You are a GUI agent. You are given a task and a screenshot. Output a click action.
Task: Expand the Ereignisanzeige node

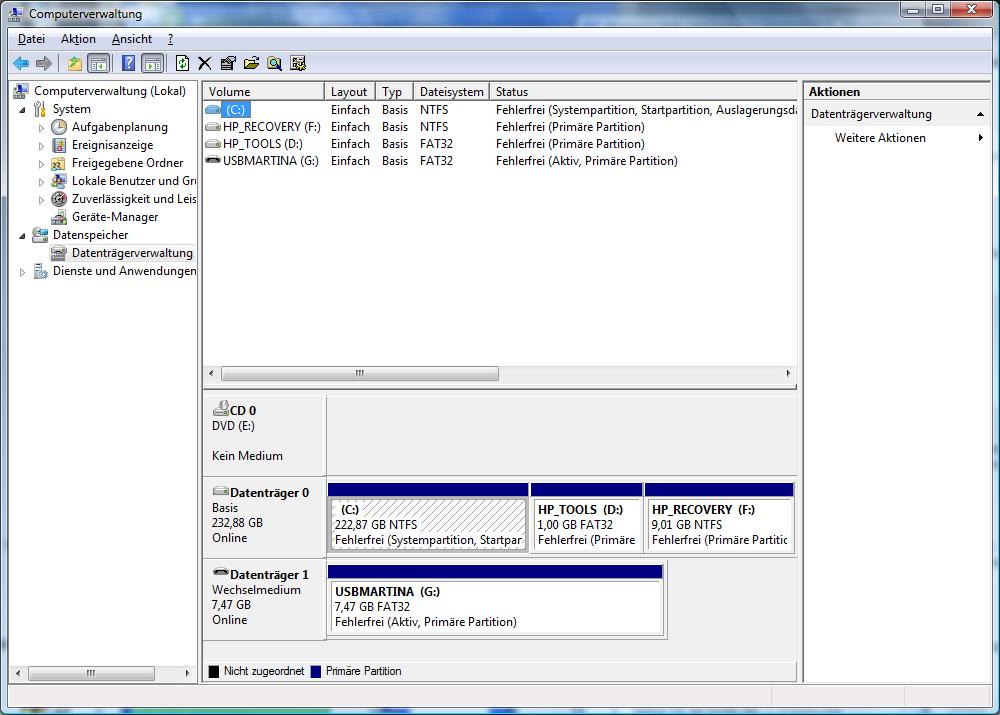tap(41, 145)
